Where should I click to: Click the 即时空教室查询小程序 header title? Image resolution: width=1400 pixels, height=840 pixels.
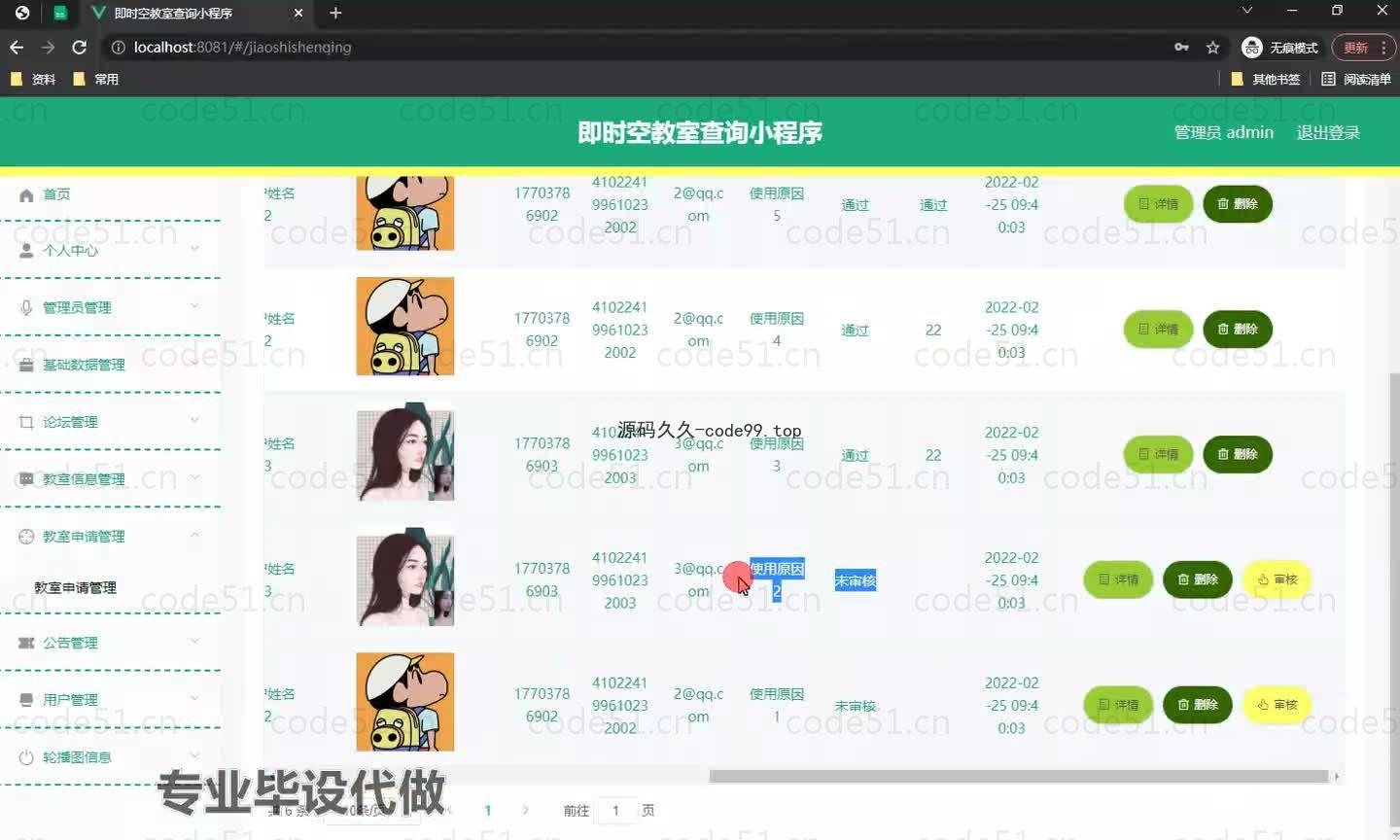[x=700, y=132]
